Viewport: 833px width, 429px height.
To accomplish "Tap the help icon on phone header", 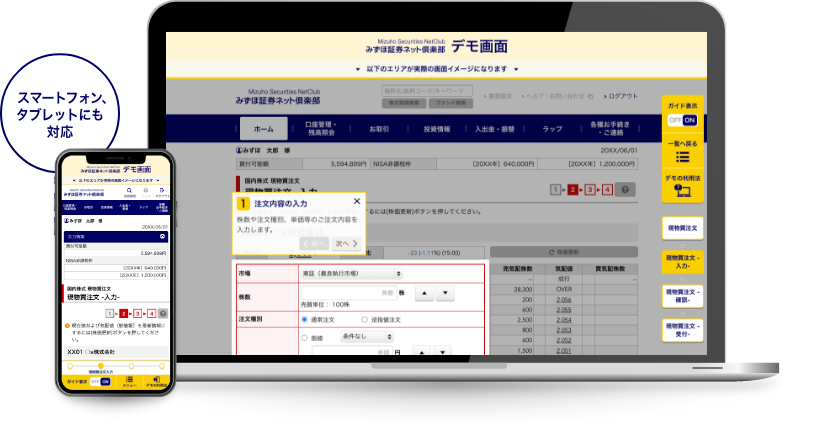I will (x=146, y=192).
